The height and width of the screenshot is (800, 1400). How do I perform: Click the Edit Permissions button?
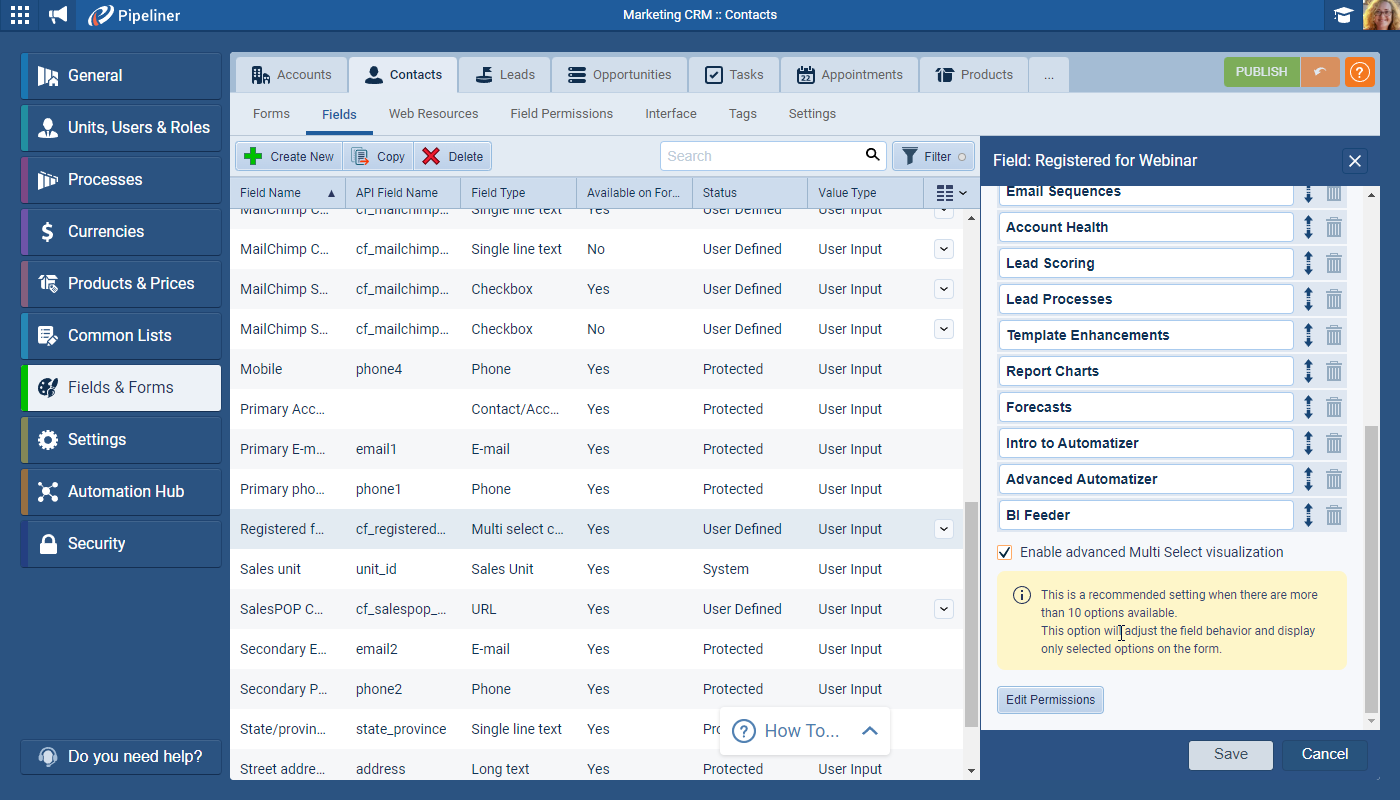pyautogui.click(x=1050, y=700)
